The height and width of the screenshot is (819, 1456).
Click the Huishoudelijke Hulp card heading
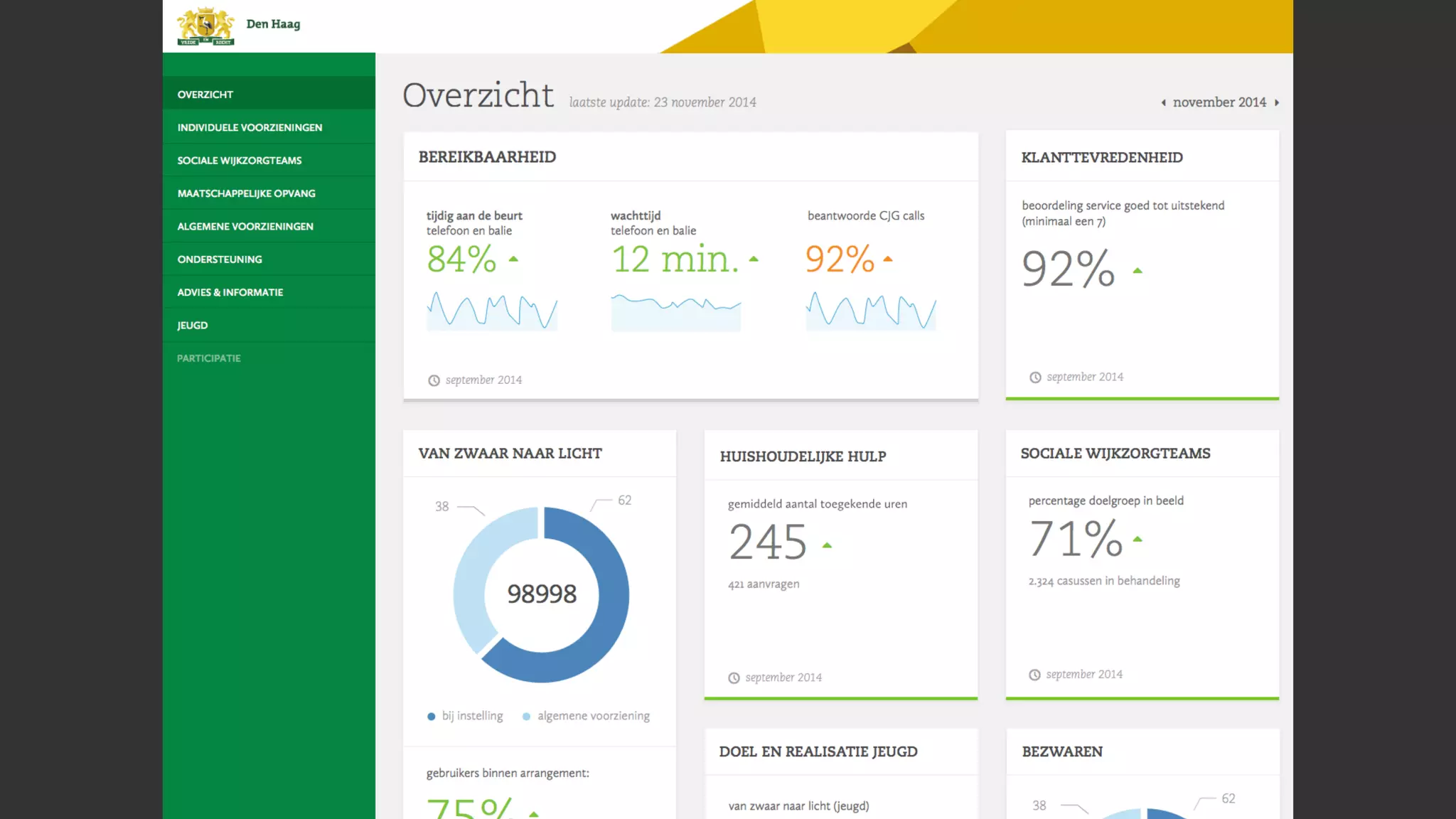pos(803,456)
